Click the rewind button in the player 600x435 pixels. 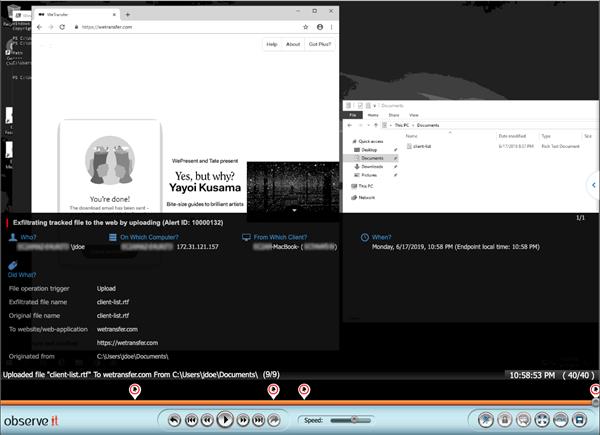point(207,420)
